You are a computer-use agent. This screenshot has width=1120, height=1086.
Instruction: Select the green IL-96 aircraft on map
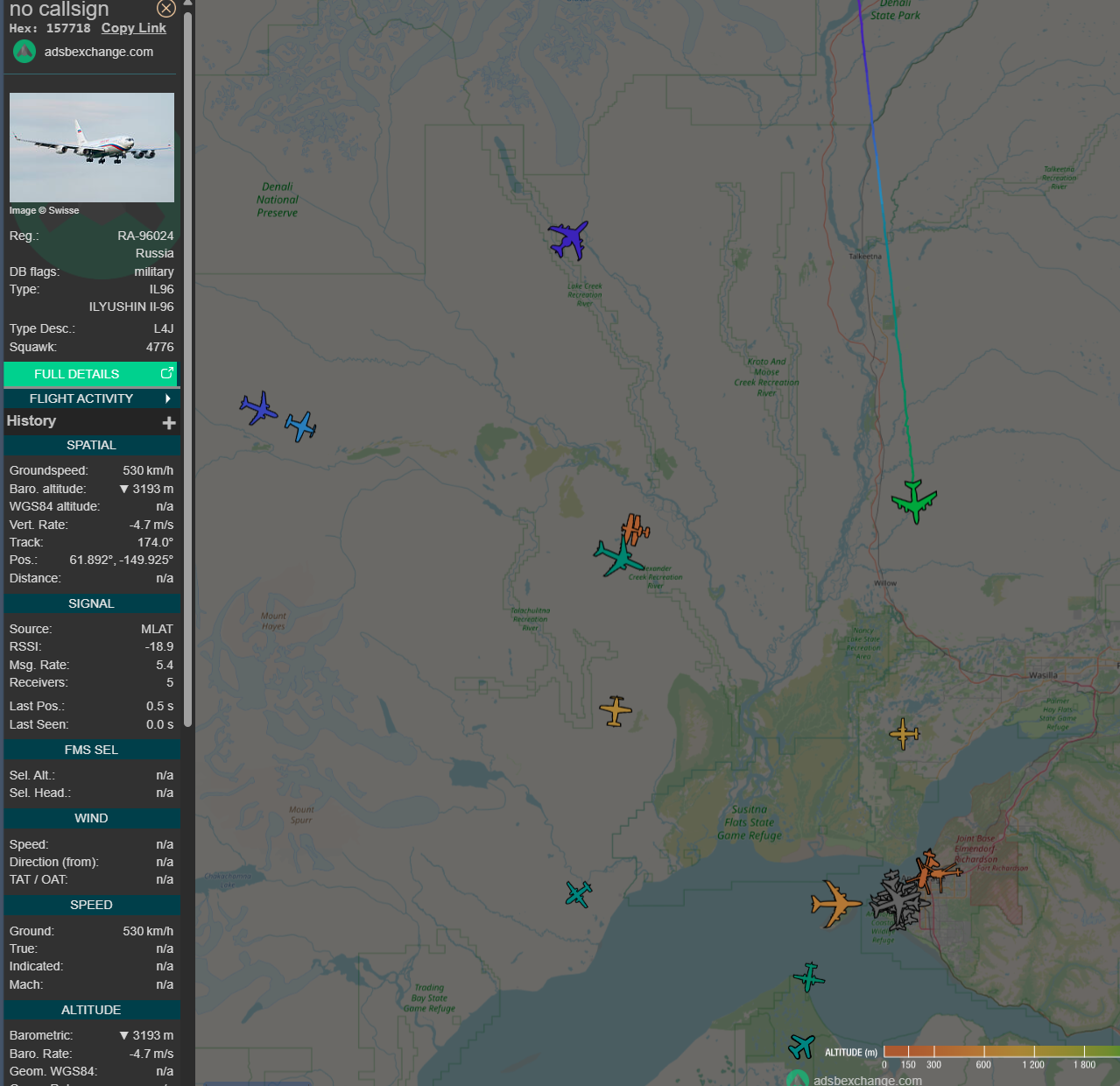(x=914, y=501)
